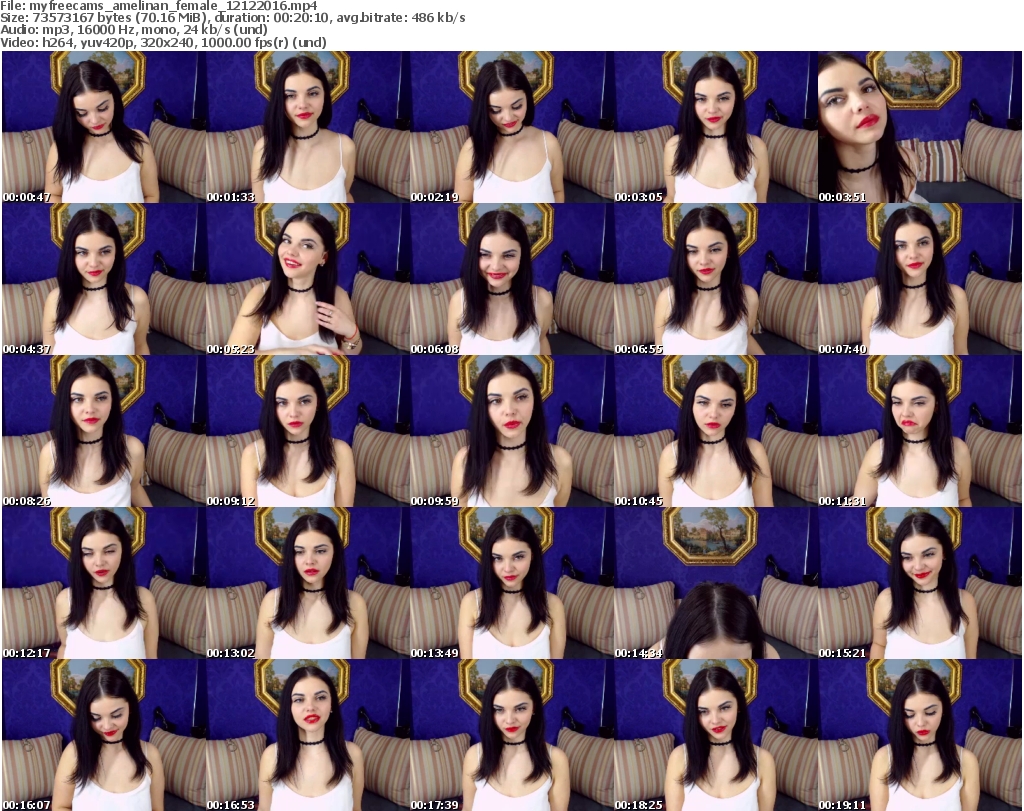The width and height of the screenshot is (1024, 811).
Task: Pick the video frame marked 00:15:21
Action: [920, 583]
